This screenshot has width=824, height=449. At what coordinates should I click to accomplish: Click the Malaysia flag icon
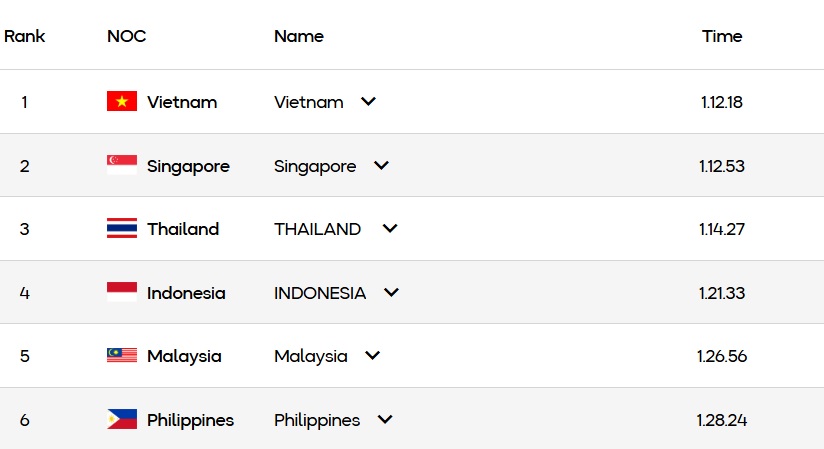[122, 356]
